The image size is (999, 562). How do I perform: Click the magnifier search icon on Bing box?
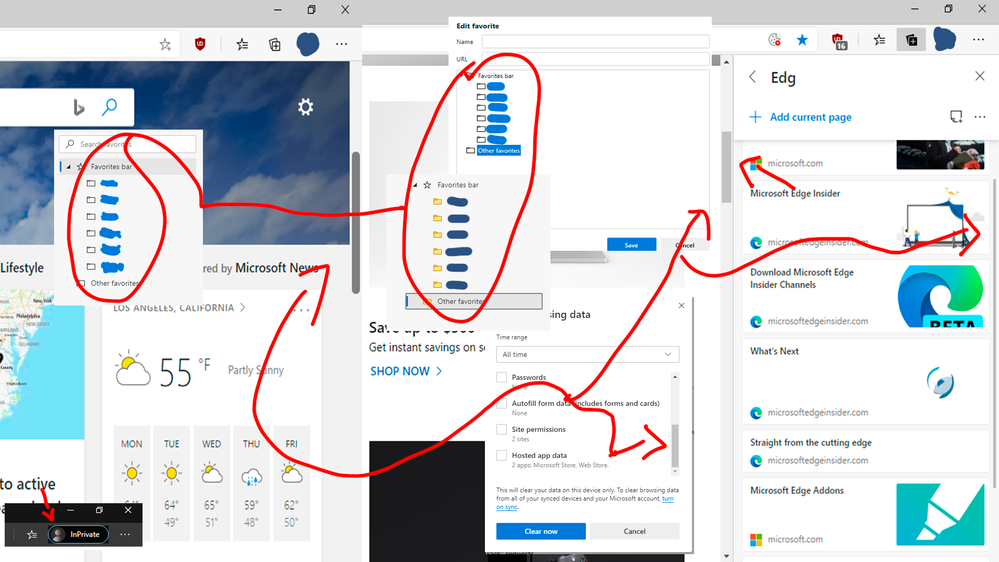(110, 106)
